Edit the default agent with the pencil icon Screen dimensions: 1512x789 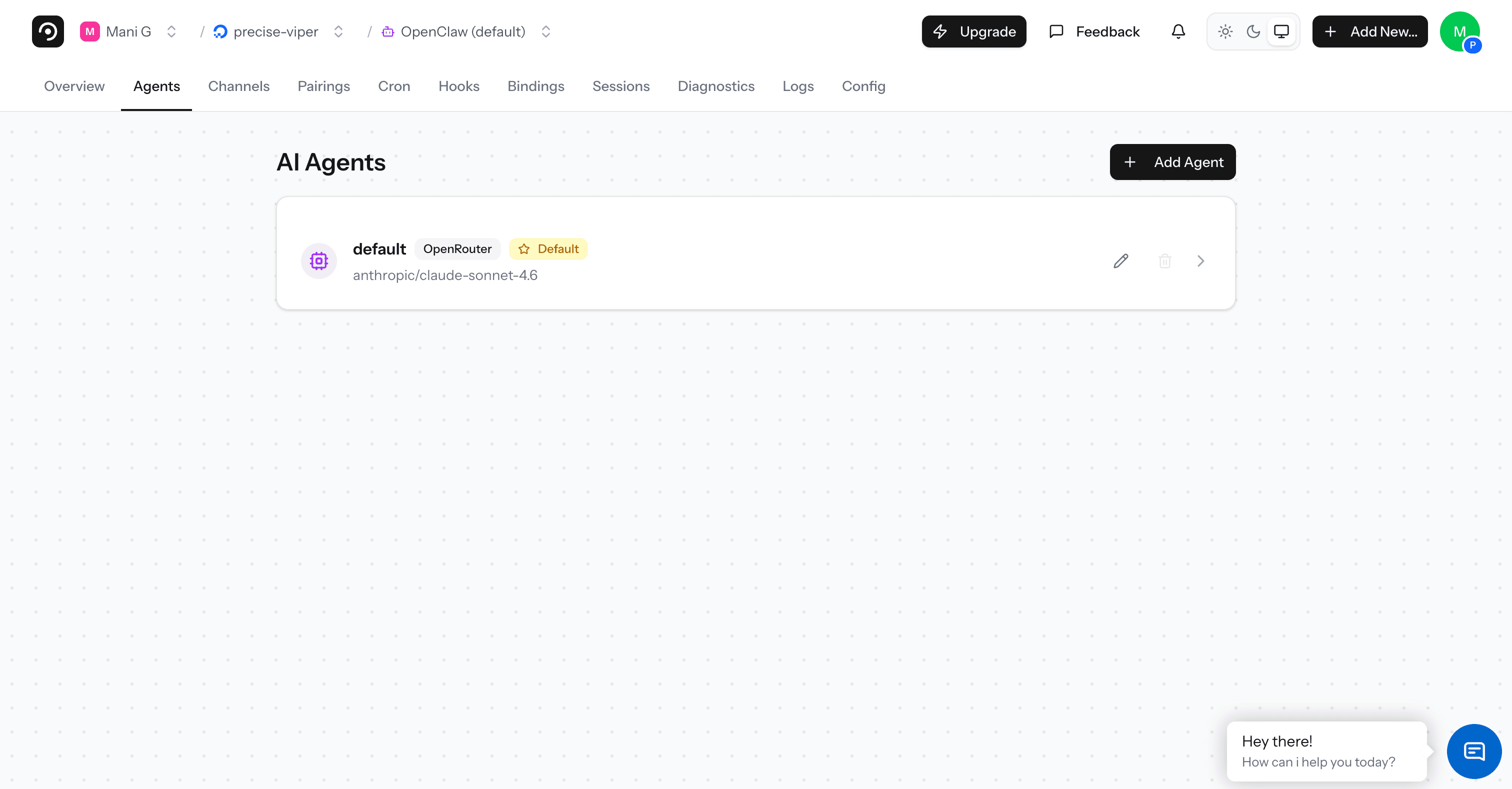tap(1120, 260)
